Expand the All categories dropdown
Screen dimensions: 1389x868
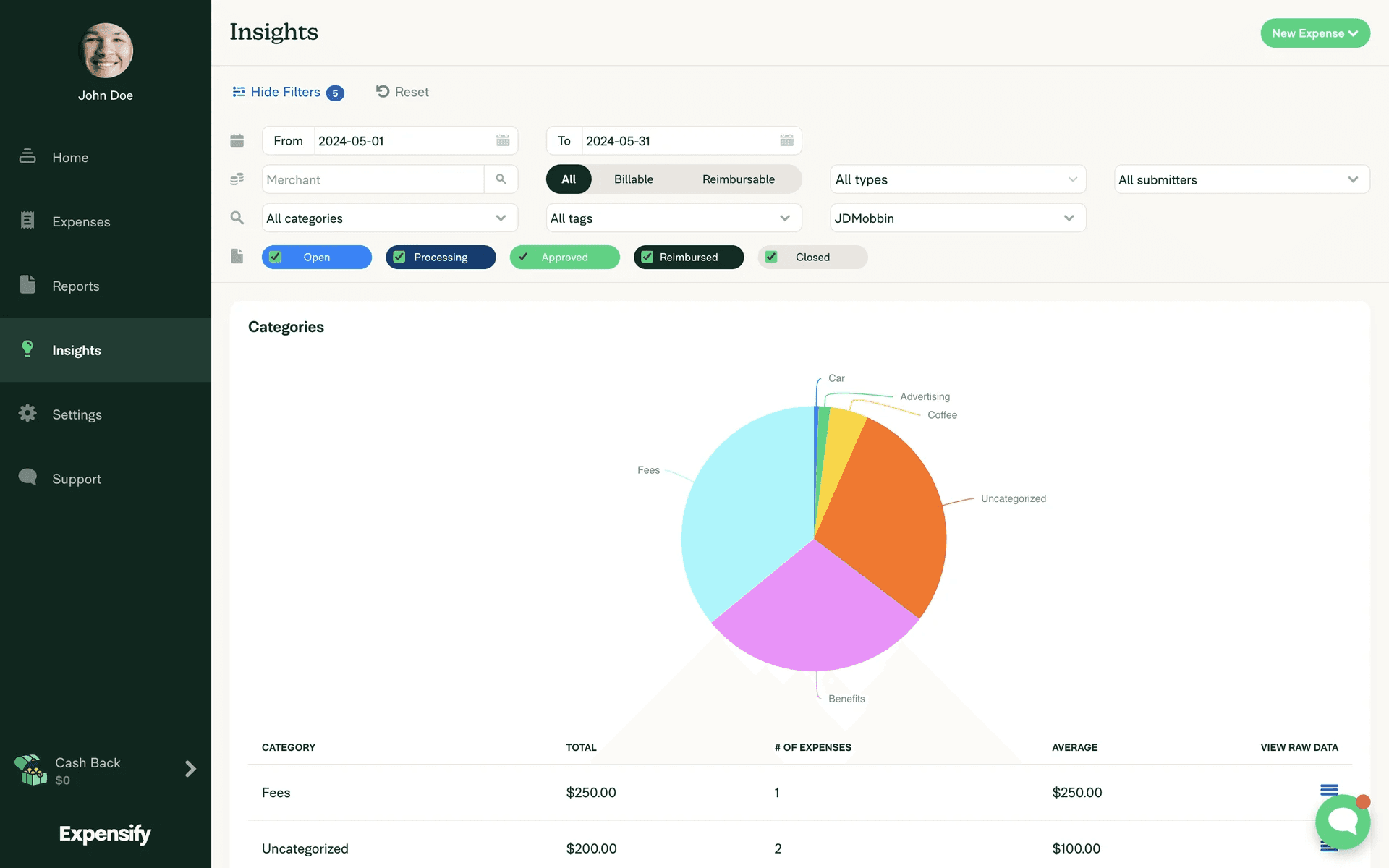click(389, 218)
